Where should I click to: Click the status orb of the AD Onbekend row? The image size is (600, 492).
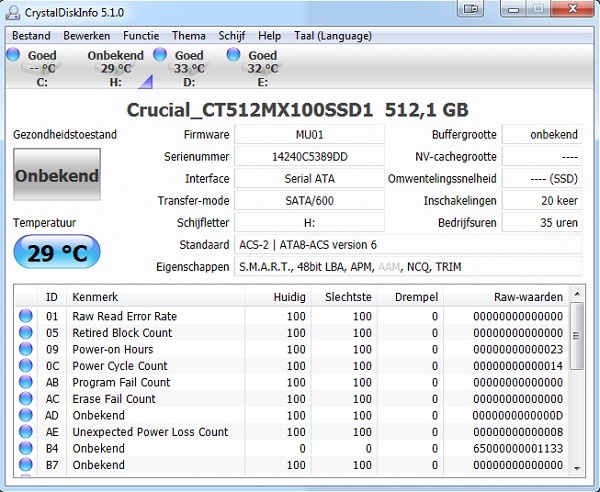26,415
